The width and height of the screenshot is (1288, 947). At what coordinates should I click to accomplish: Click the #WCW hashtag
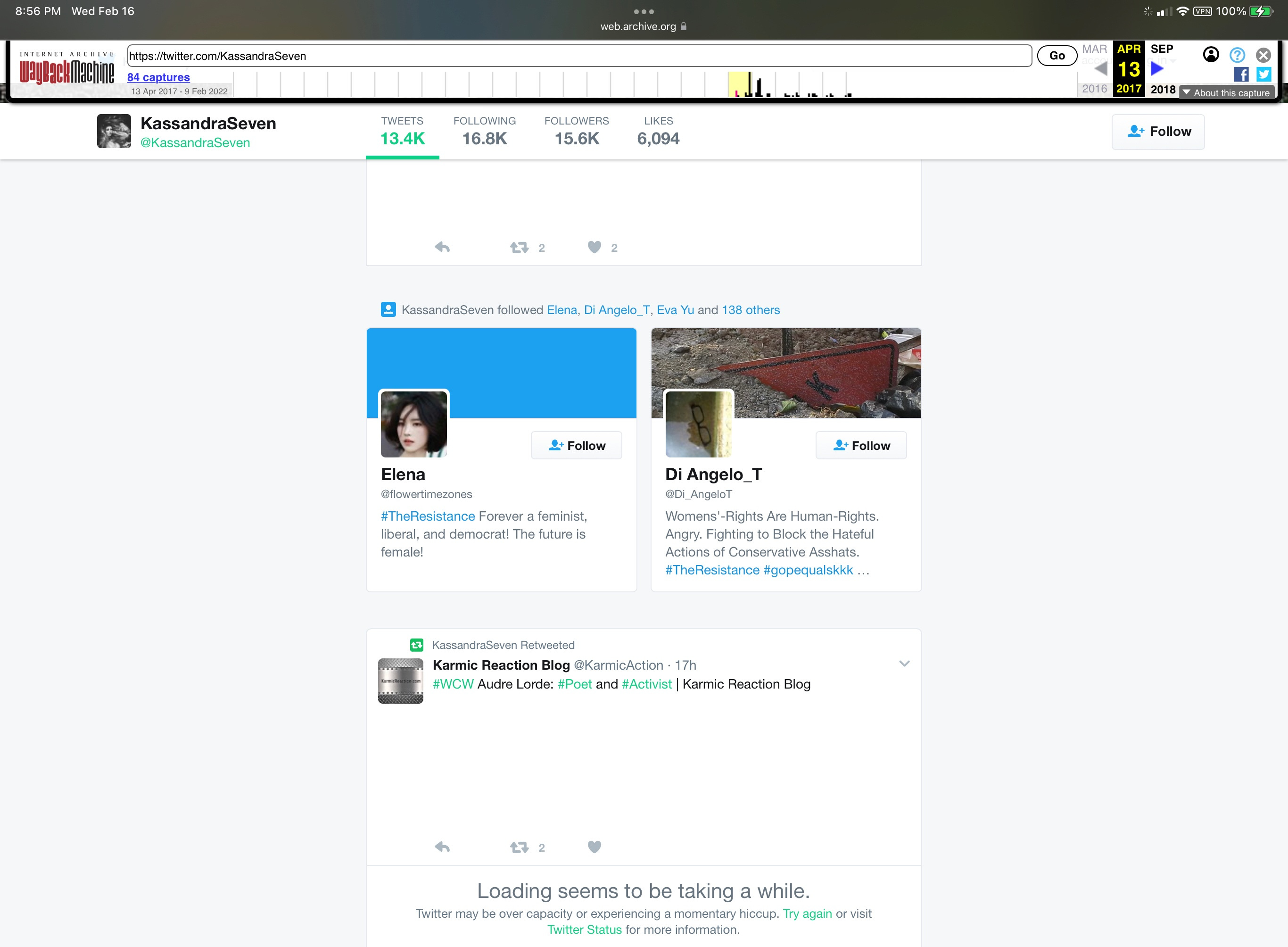pos(453,684)
